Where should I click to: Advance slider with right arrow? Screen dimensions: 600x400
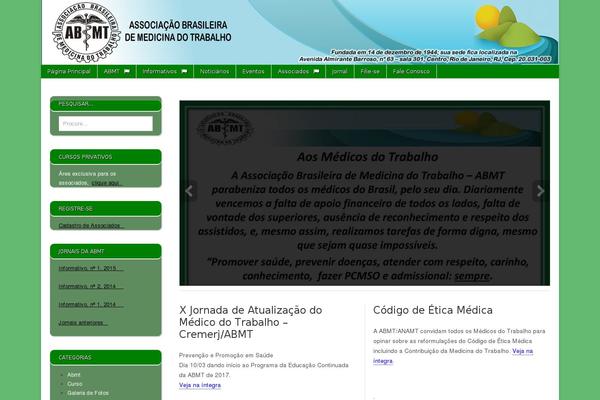(x=540, y=191)
